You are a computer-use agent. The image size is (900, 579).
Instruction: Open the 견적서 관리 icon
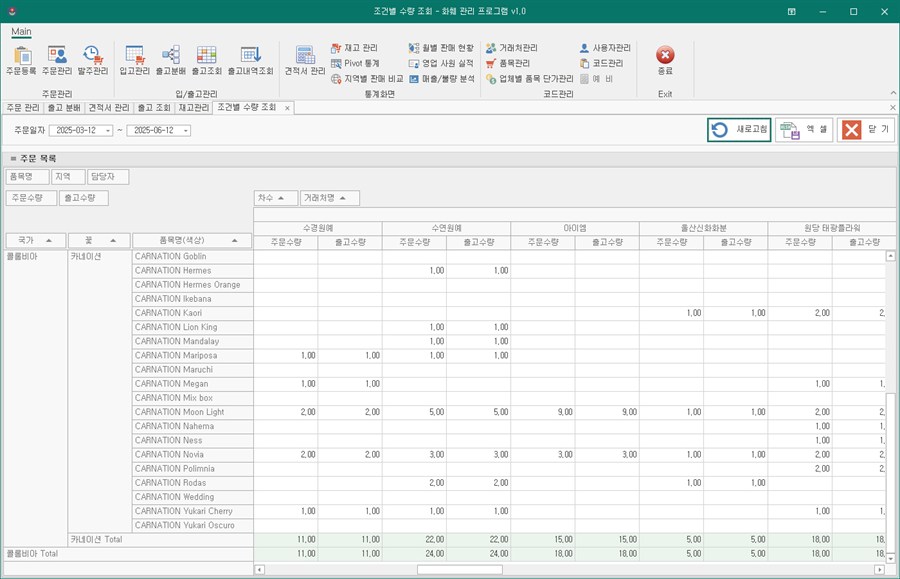305,60
